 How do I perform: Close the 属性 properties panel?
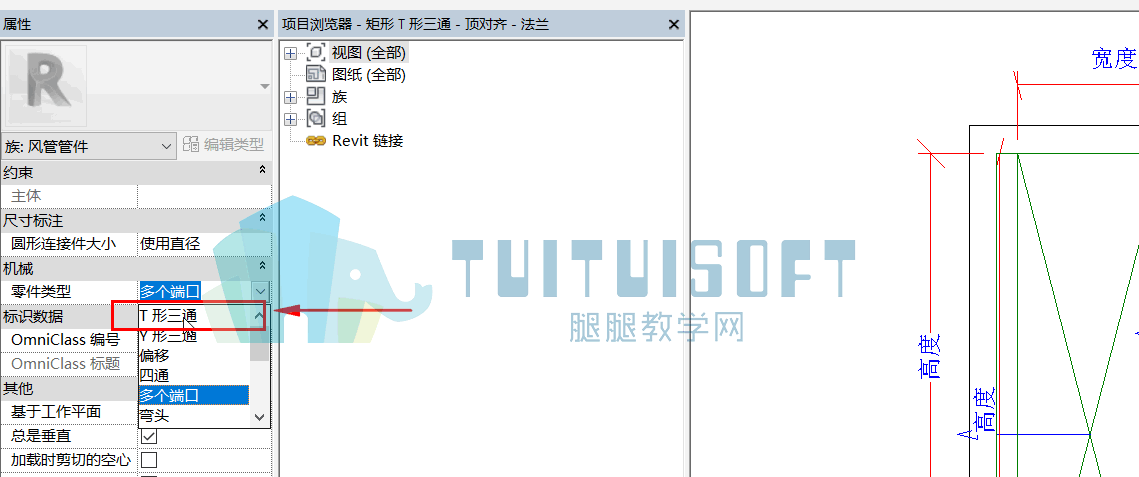pos(263,25)
